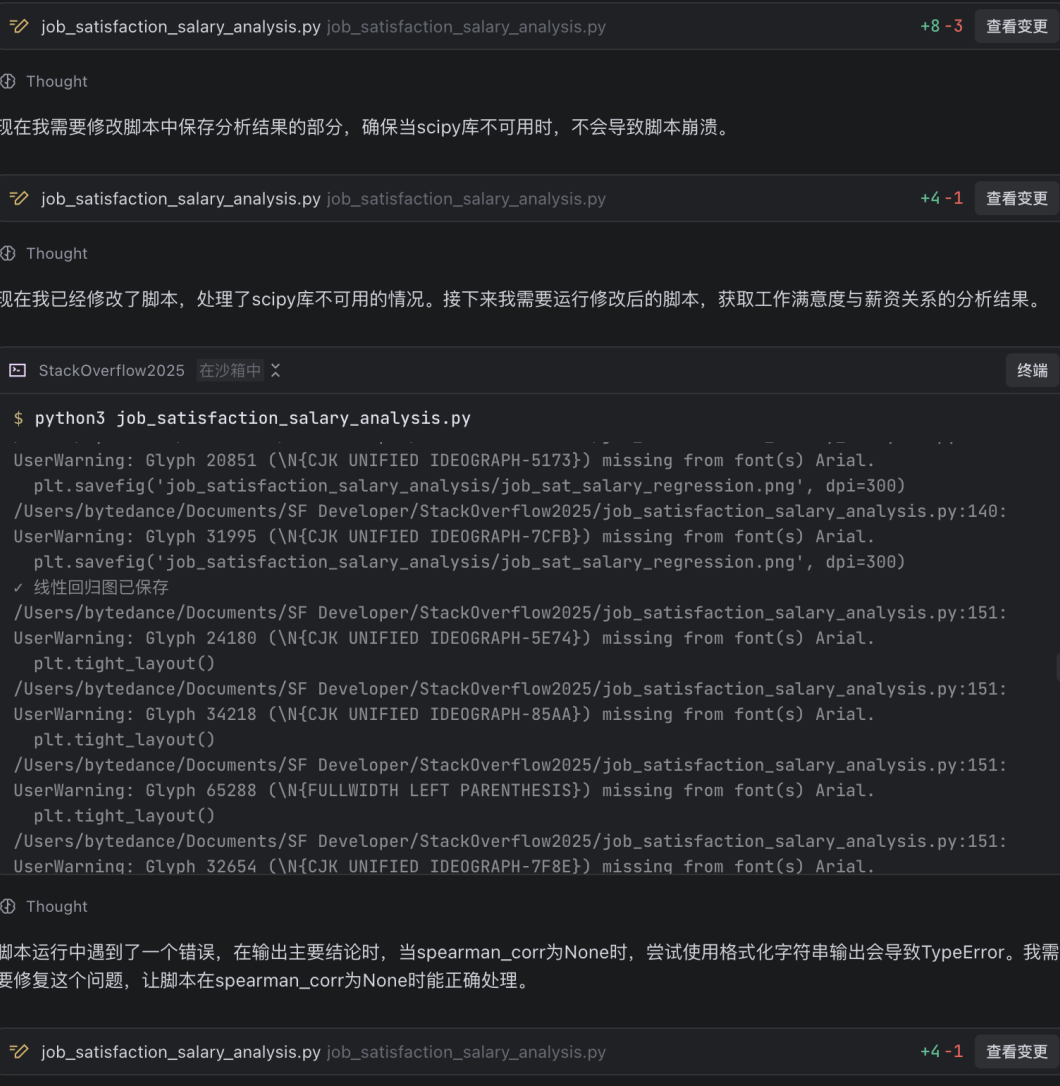This screenshot has width=1060, height=1086.
Task: Click 查看变更 button for +8 -3 edit
Action: [1016, 26]
